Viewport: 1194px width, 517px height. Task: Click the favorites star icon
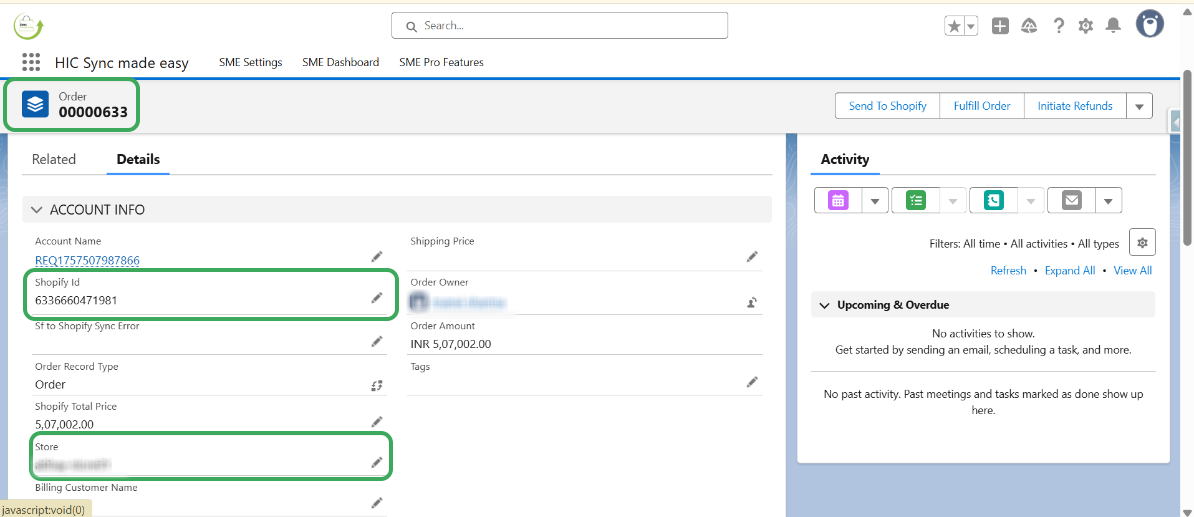click(x=954, y=26)
